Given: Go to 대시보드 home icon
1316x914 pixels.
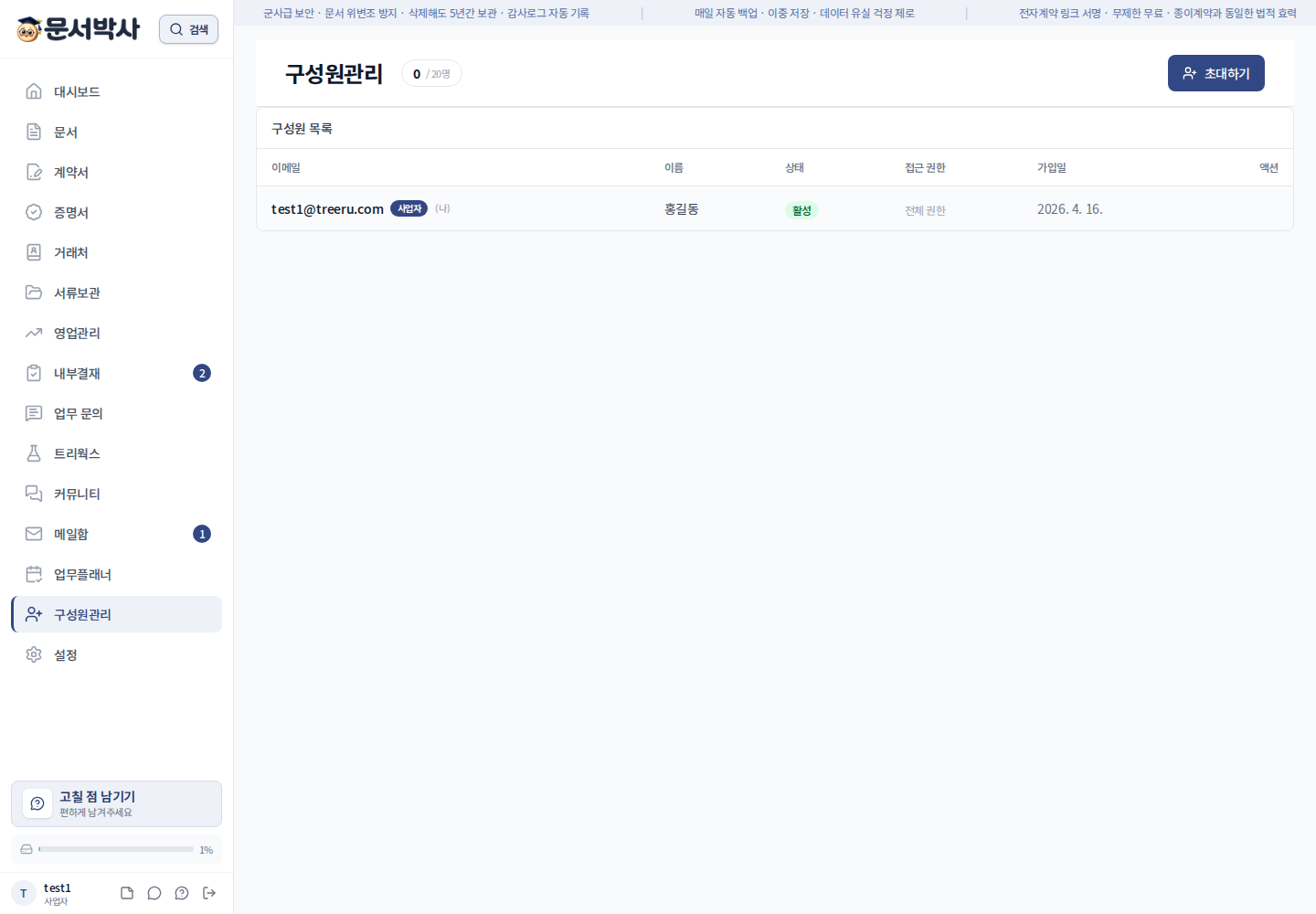Looking at the screenshot, I should click(34, 91).
